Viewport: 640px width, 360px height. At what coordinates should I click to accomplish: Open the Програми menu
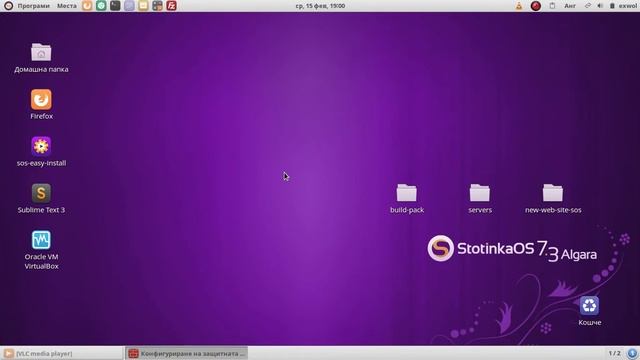tap(33, 6)
